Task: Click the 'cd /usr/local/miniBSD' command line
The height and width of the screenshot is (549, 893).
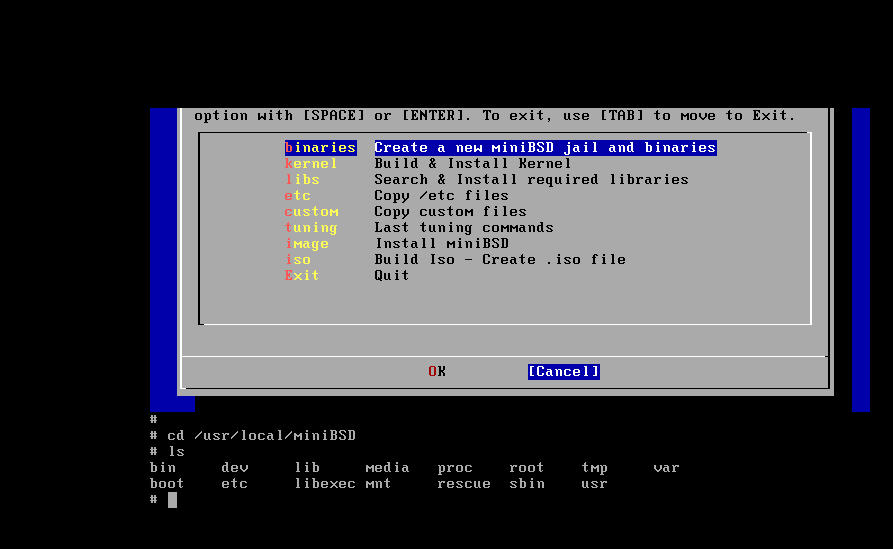Action: 261,436
